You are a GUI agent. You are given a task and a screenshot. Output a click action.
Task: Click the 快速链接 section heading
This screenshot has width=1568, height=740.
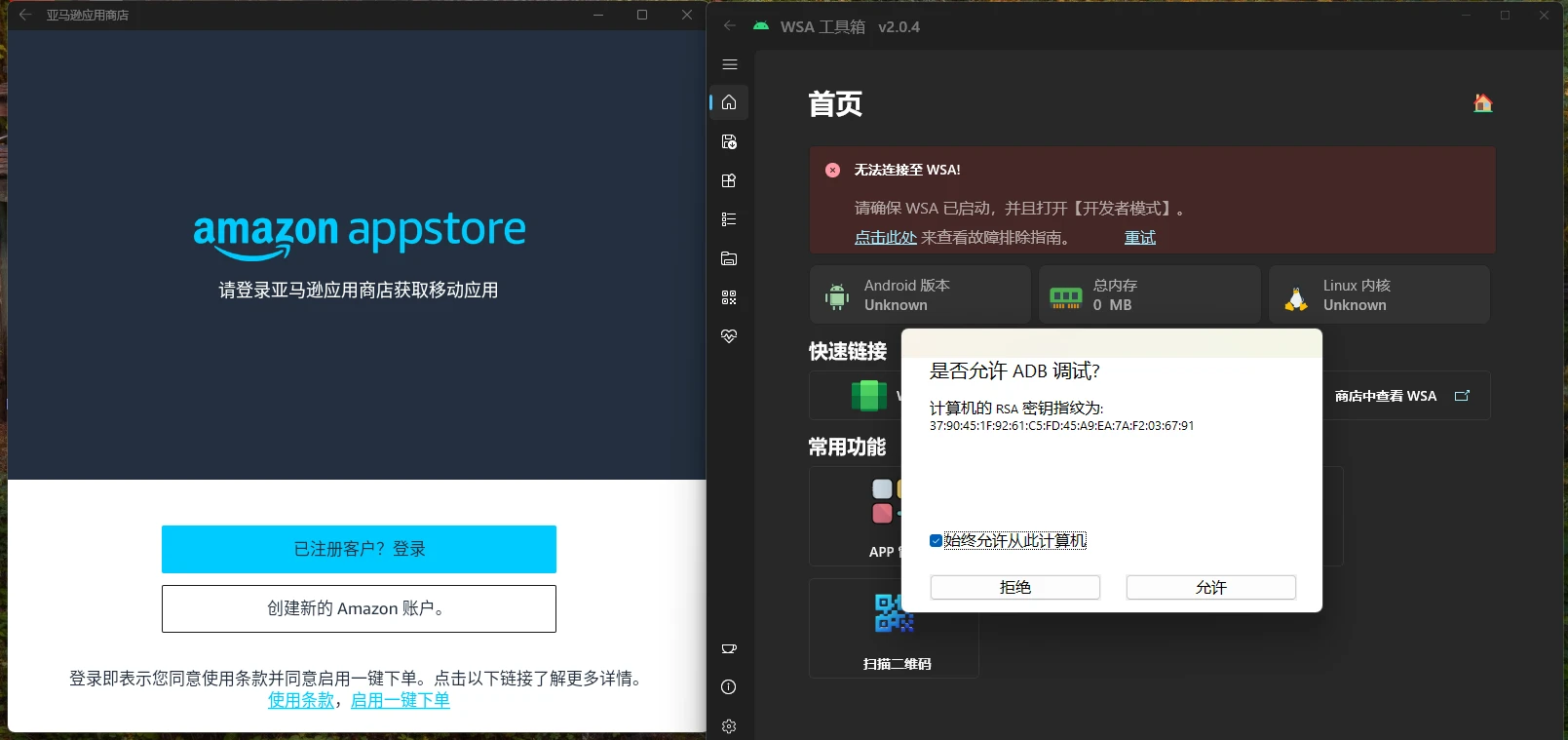848,351
